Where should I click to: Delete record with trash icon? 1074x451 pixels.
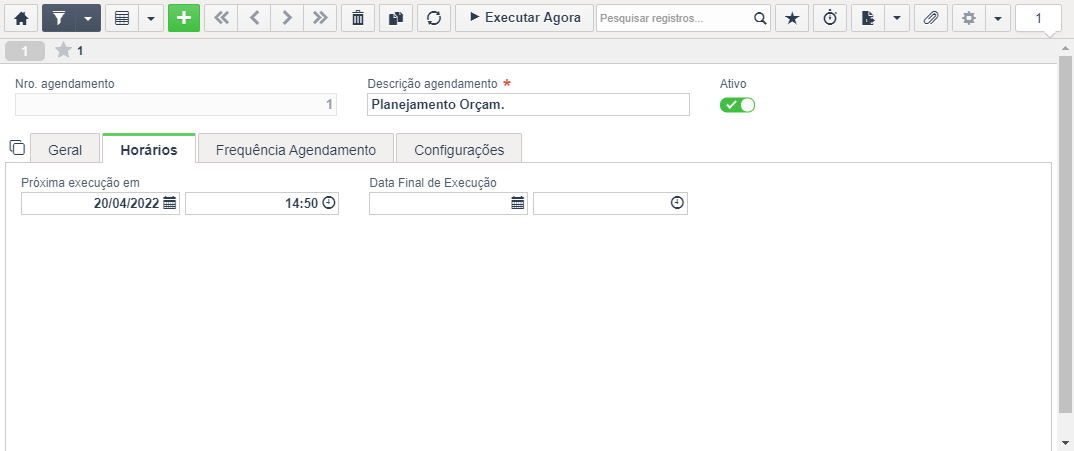358,19
